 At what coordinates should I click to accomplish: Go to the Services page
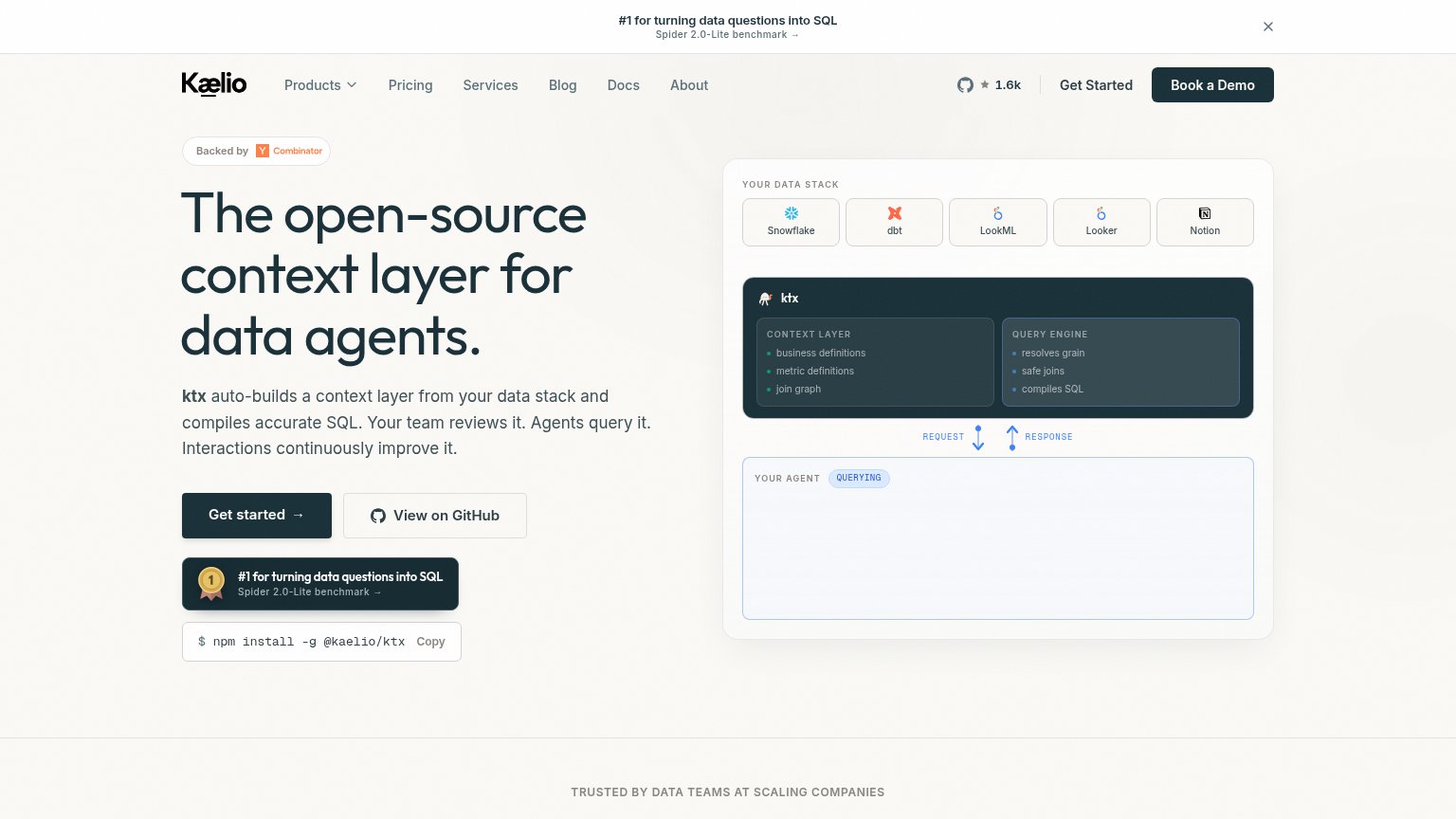490,85
